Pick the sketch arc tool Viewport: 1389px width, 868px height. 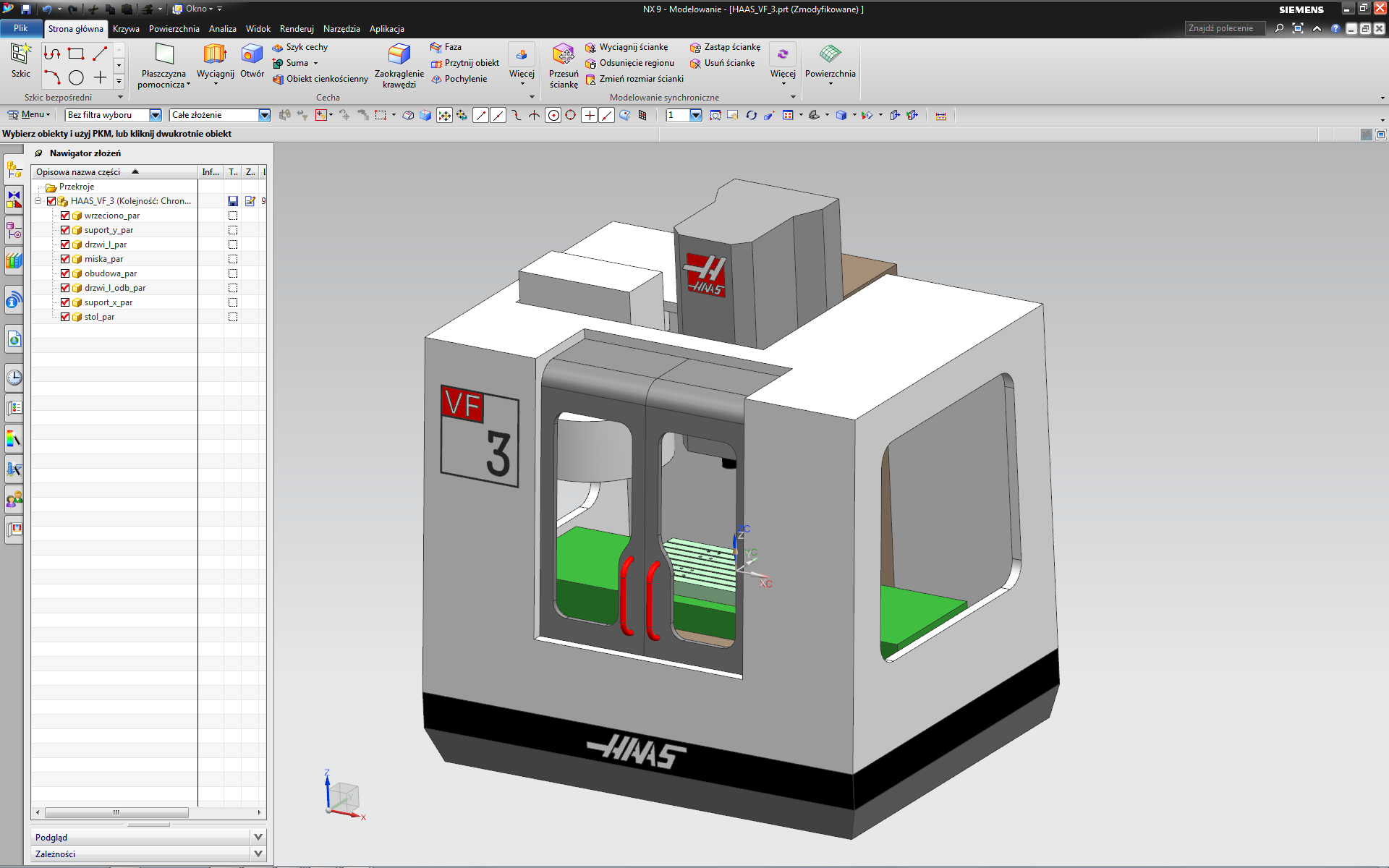pyautogui.click(x=52, y=77)
